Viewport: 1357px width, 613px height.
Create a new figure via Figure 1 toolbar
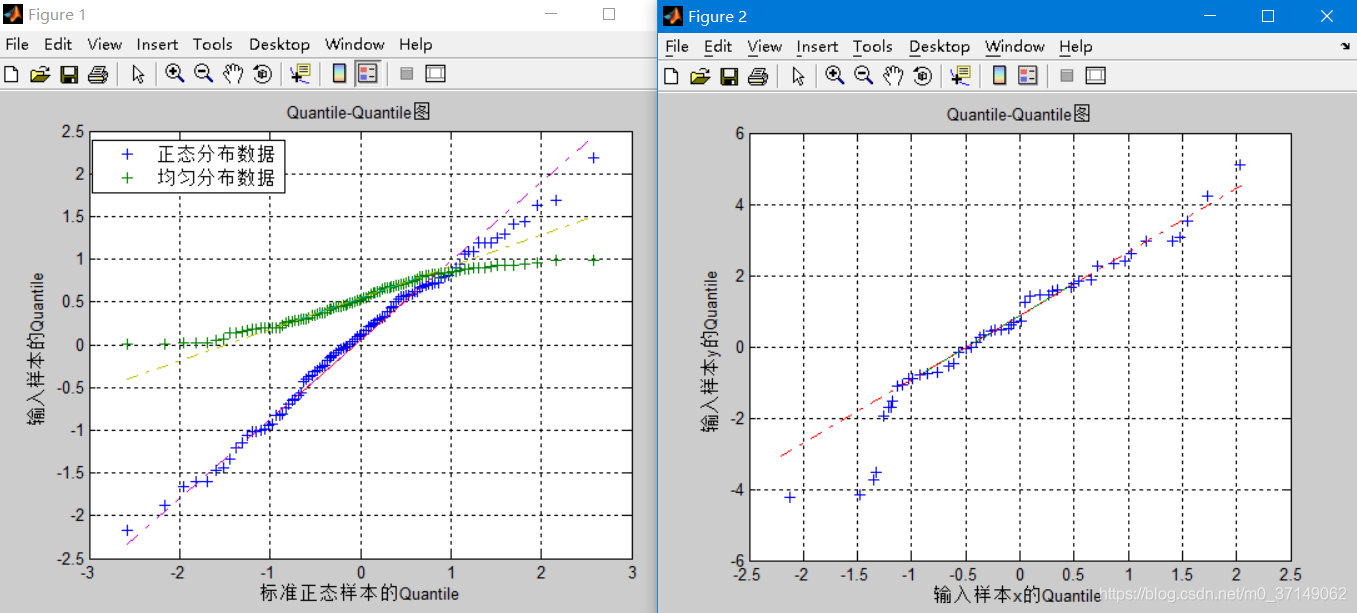(x=11, y=73)
